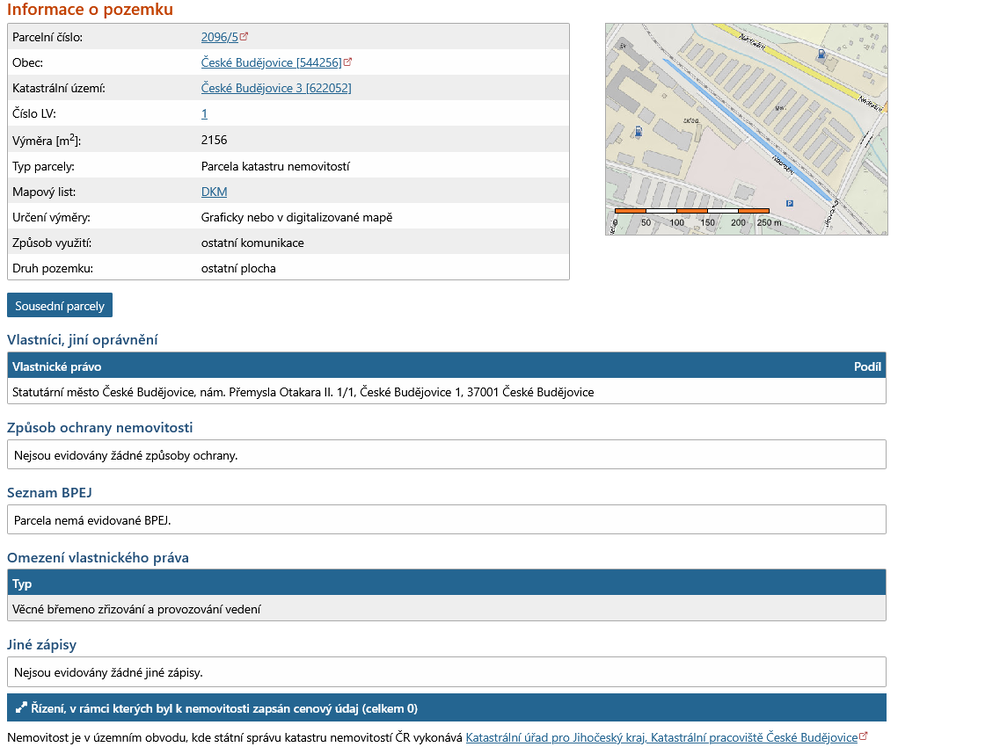Click the parking icon on the map
The image size is (1000, 754).
tap(790, 203)
